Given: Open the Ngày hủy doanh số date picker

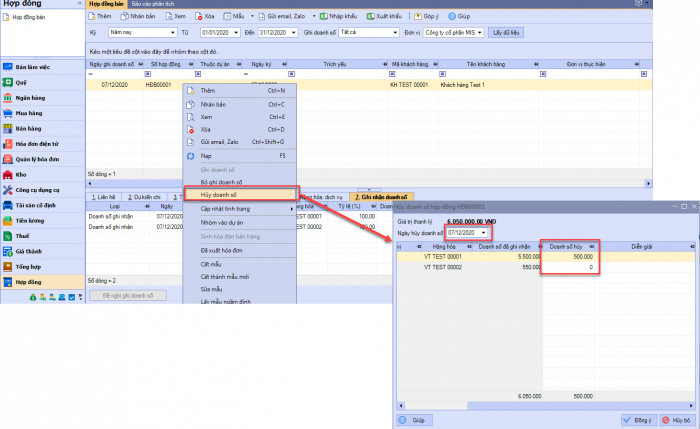Looking at the screenshot, I should tap(484, 232).
